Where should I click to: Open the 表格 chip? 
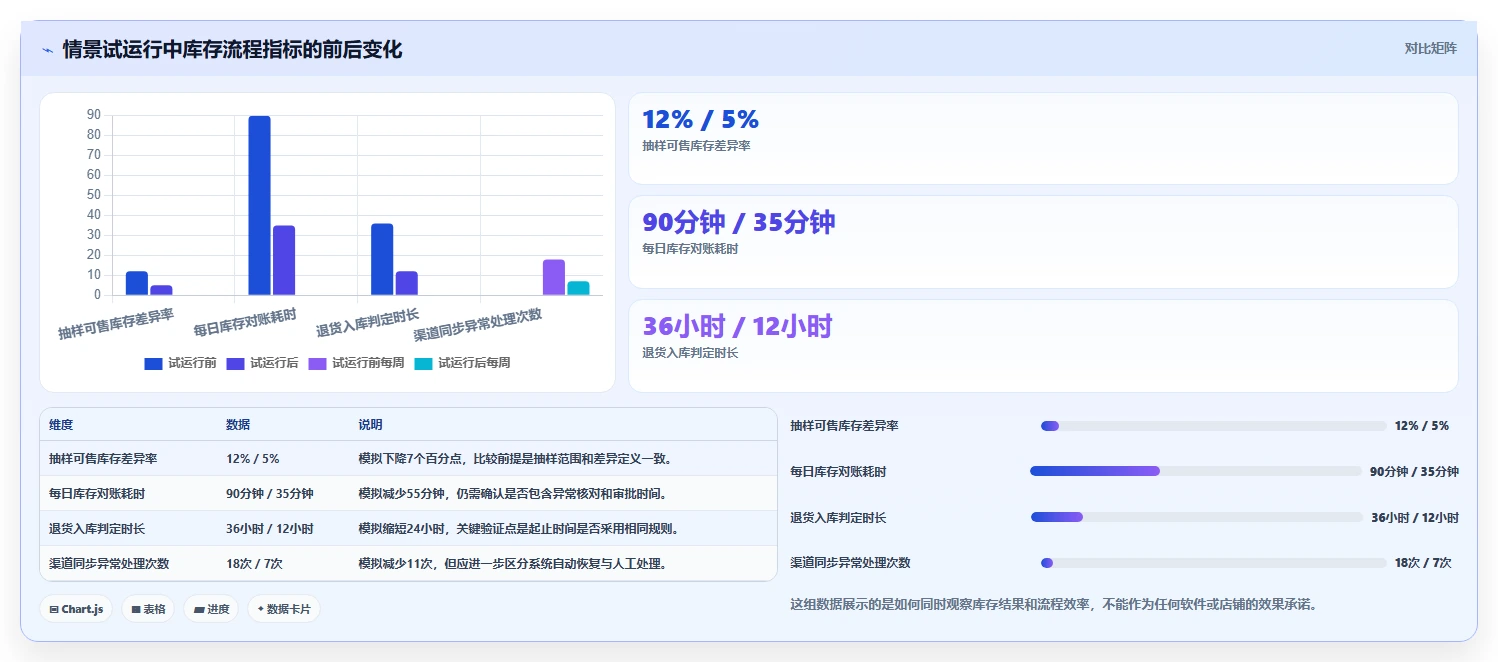pos(148,609)
